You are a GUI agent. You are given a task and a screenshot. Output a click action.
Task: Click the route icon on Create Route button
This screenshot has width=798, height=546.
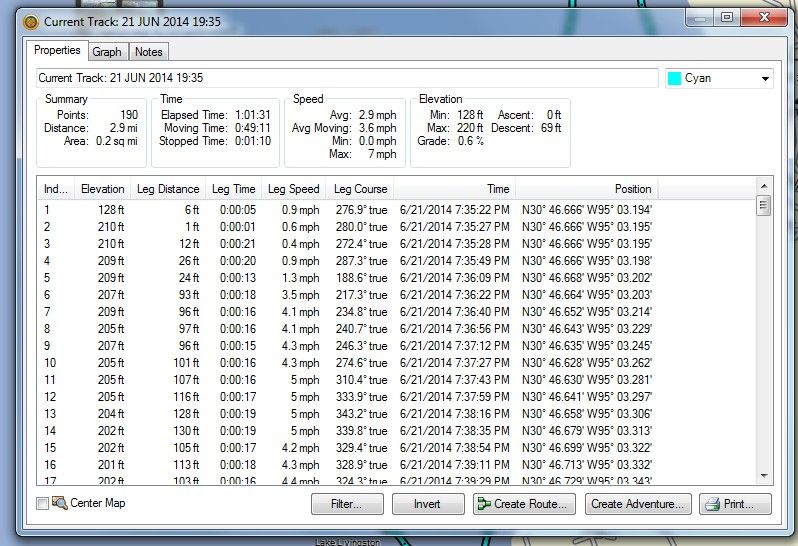click(x=487, y=505)
